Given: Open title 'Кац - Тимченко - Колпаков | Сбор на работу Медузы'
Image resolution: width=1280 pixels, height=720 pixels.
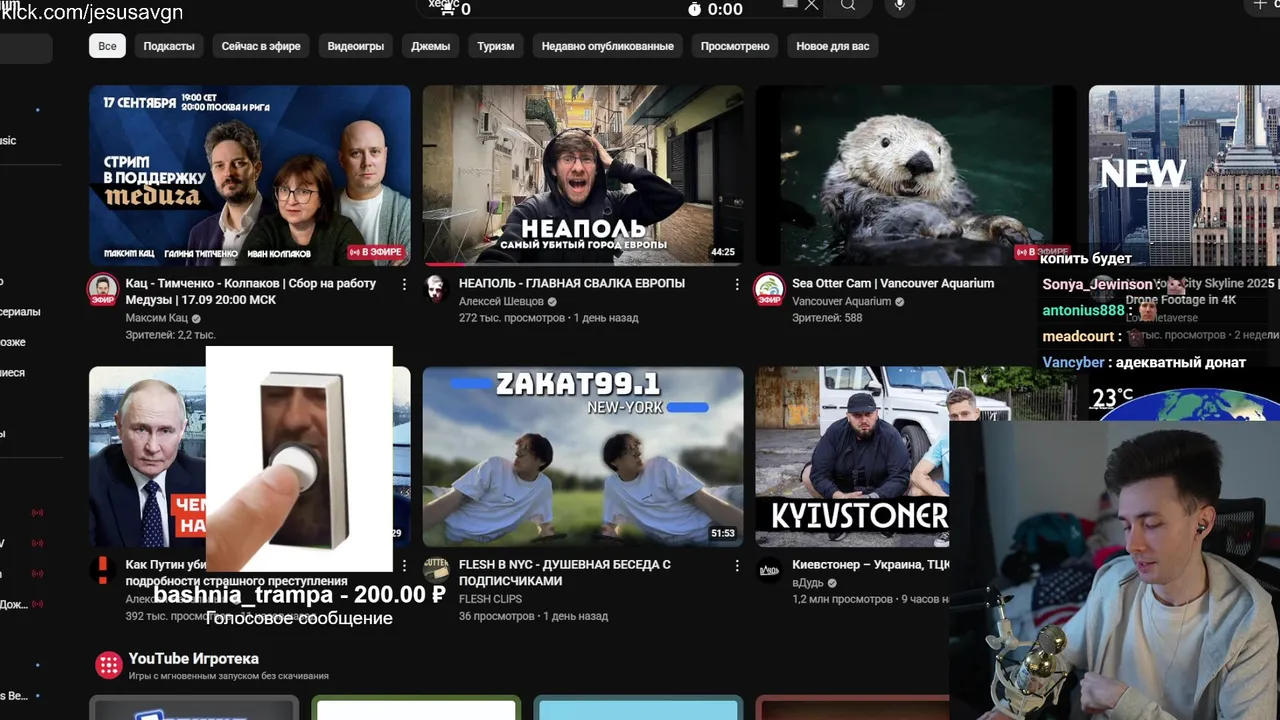Looking at the screenshot, I should pyautogui.click(x=251, y=291).
